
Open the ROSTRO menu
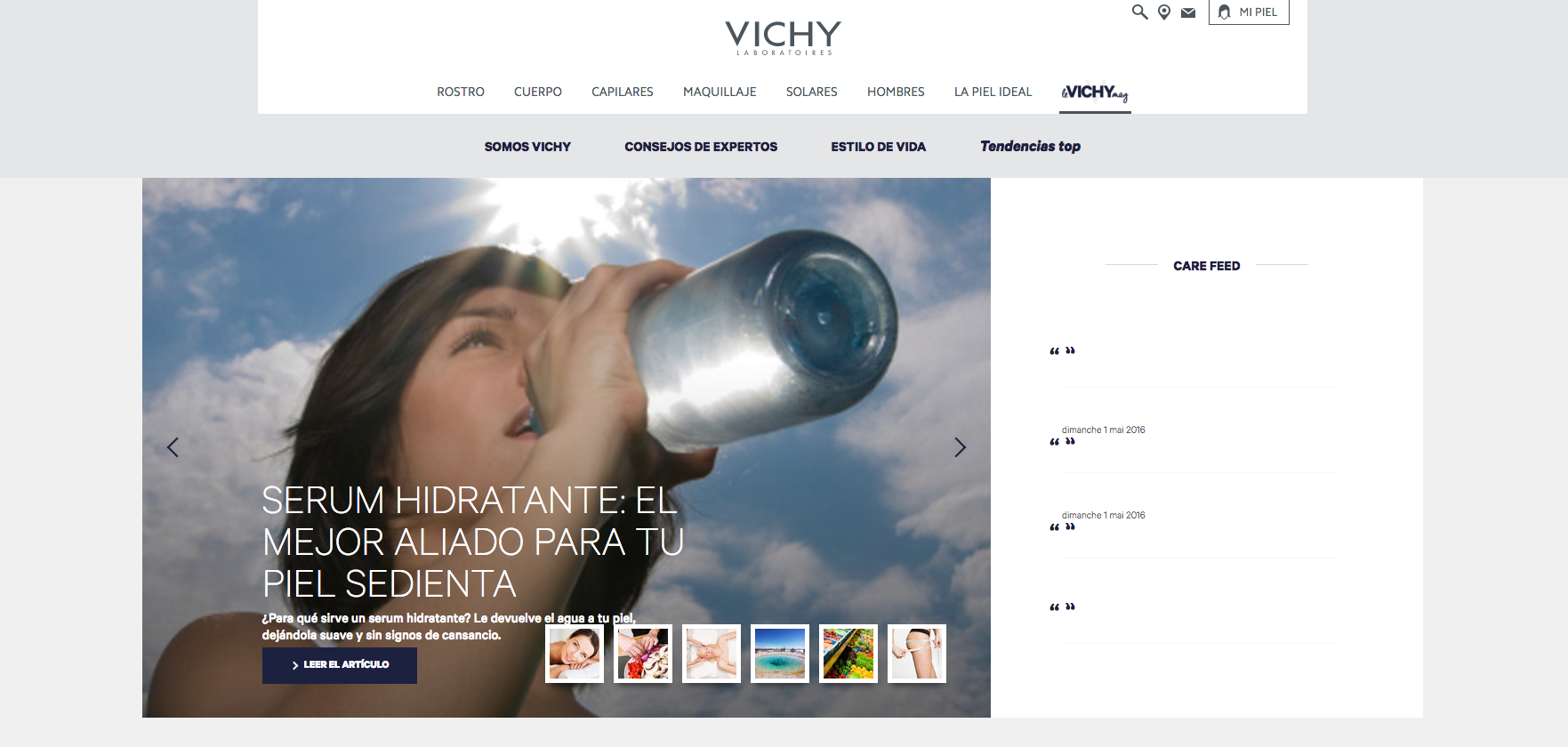[x=461, y=92]
